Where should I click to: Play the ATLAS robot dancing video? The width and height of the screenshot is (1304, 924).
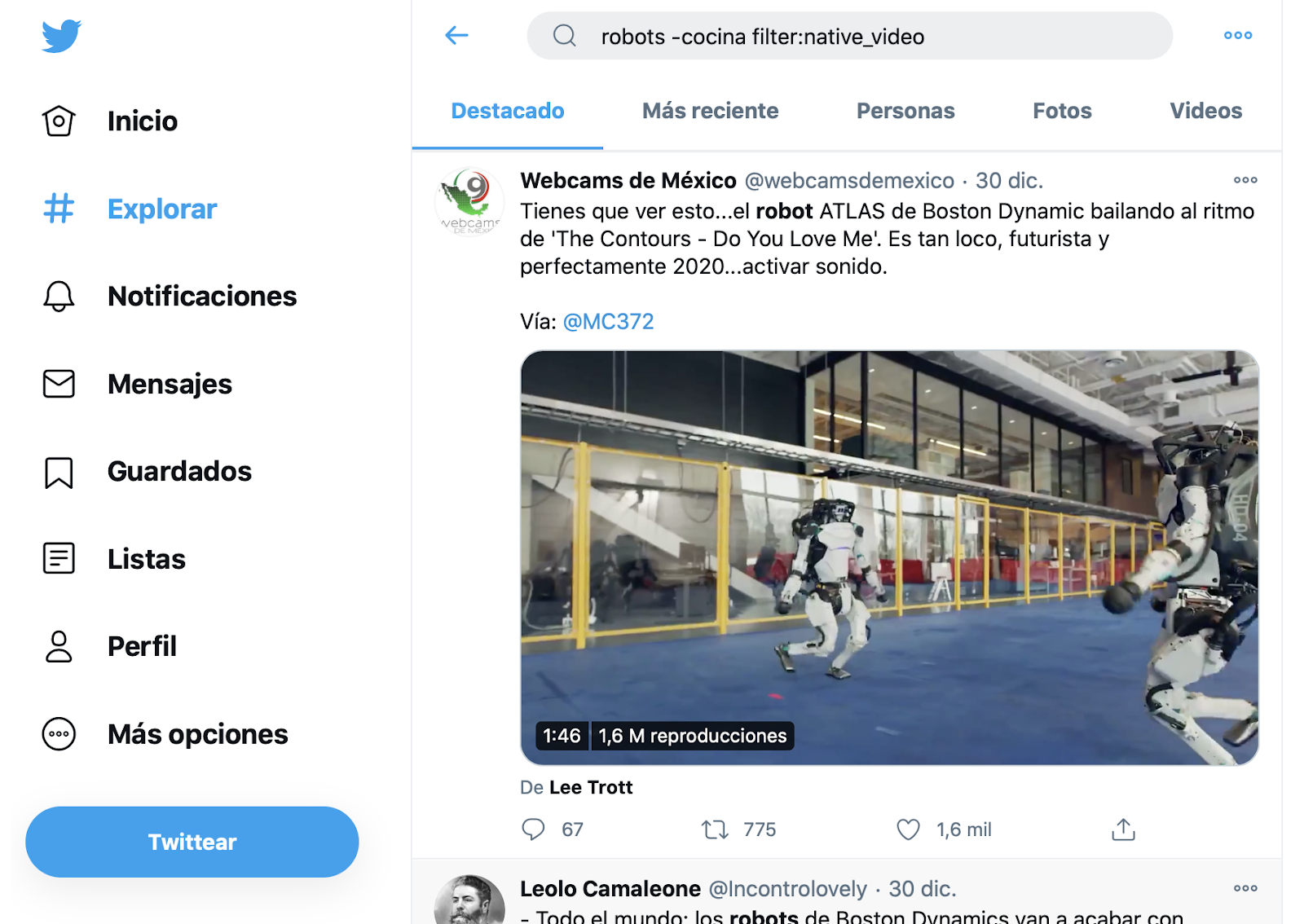tap(889, 558)
